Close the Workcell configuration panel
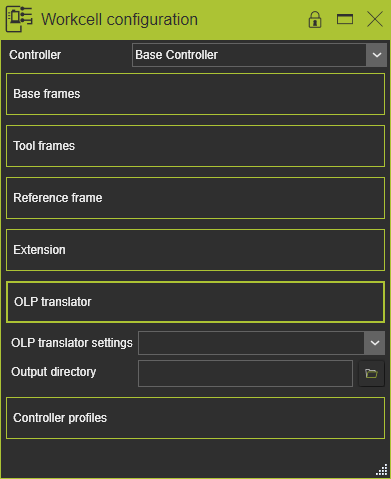 [375, 19]
